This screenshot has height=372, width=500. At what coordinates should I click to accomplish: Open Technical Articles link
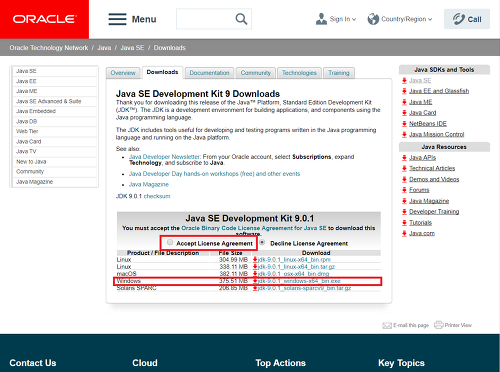pos(432,168)
